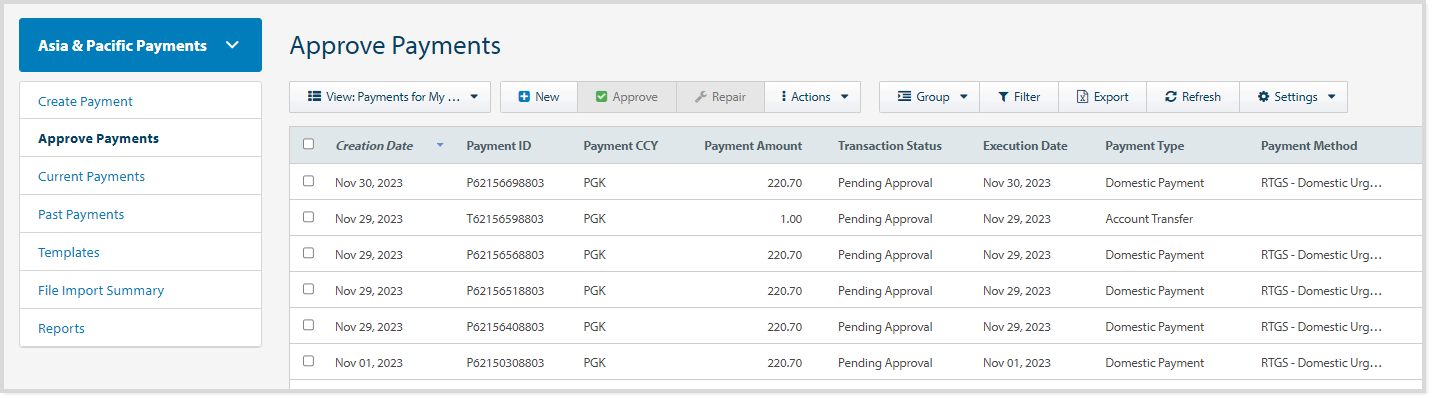Click the gear Settings icon
The image size is (1432, 399).
click(x=1263, y=97)
